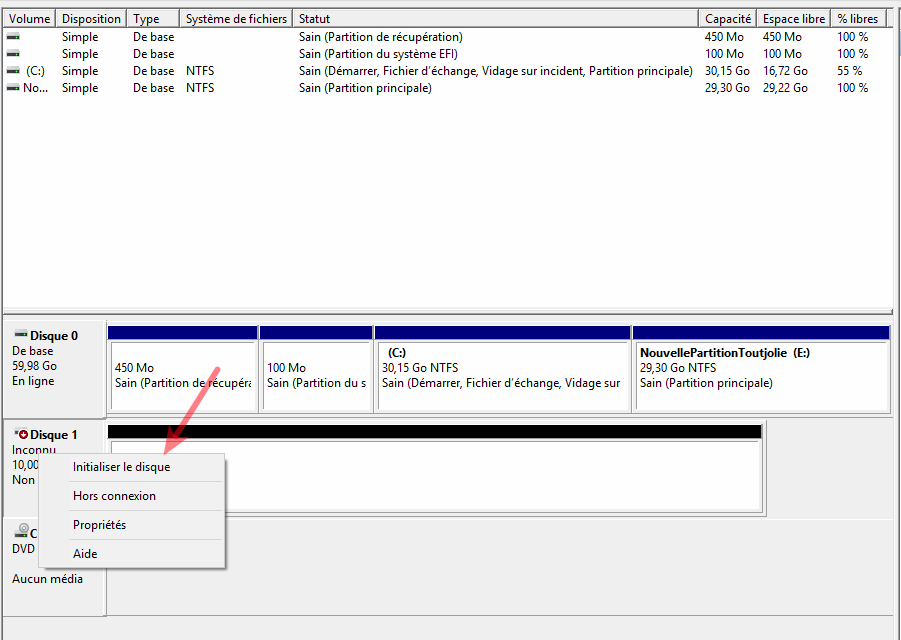Click "Sain (Partition de récupération)" status cell
The width and height of the screenshot is (901, 640).
point(380,37)
